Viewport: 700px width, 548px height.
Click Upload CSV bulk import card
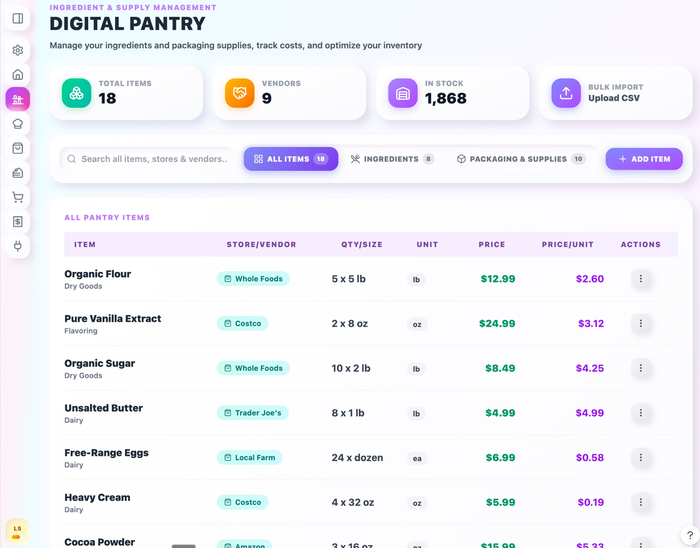click(616, 93)
